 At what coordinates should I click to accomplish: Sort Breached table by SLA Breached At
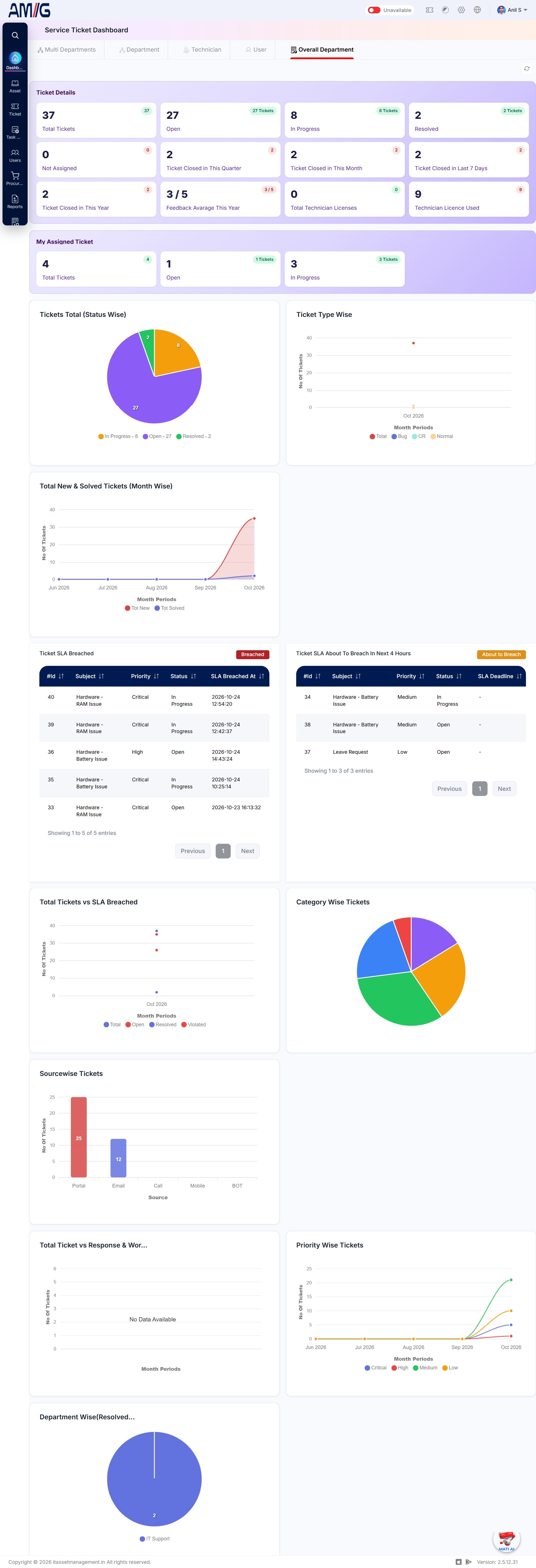(238, 676)
